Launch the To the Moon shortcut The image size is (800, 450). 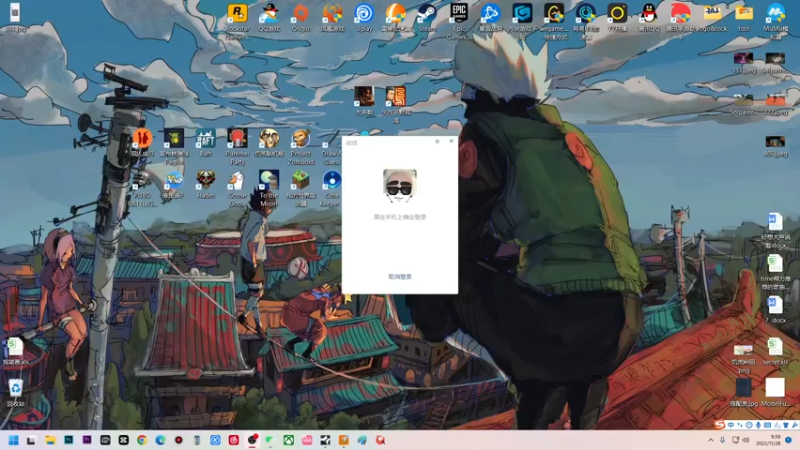point(269,188)
